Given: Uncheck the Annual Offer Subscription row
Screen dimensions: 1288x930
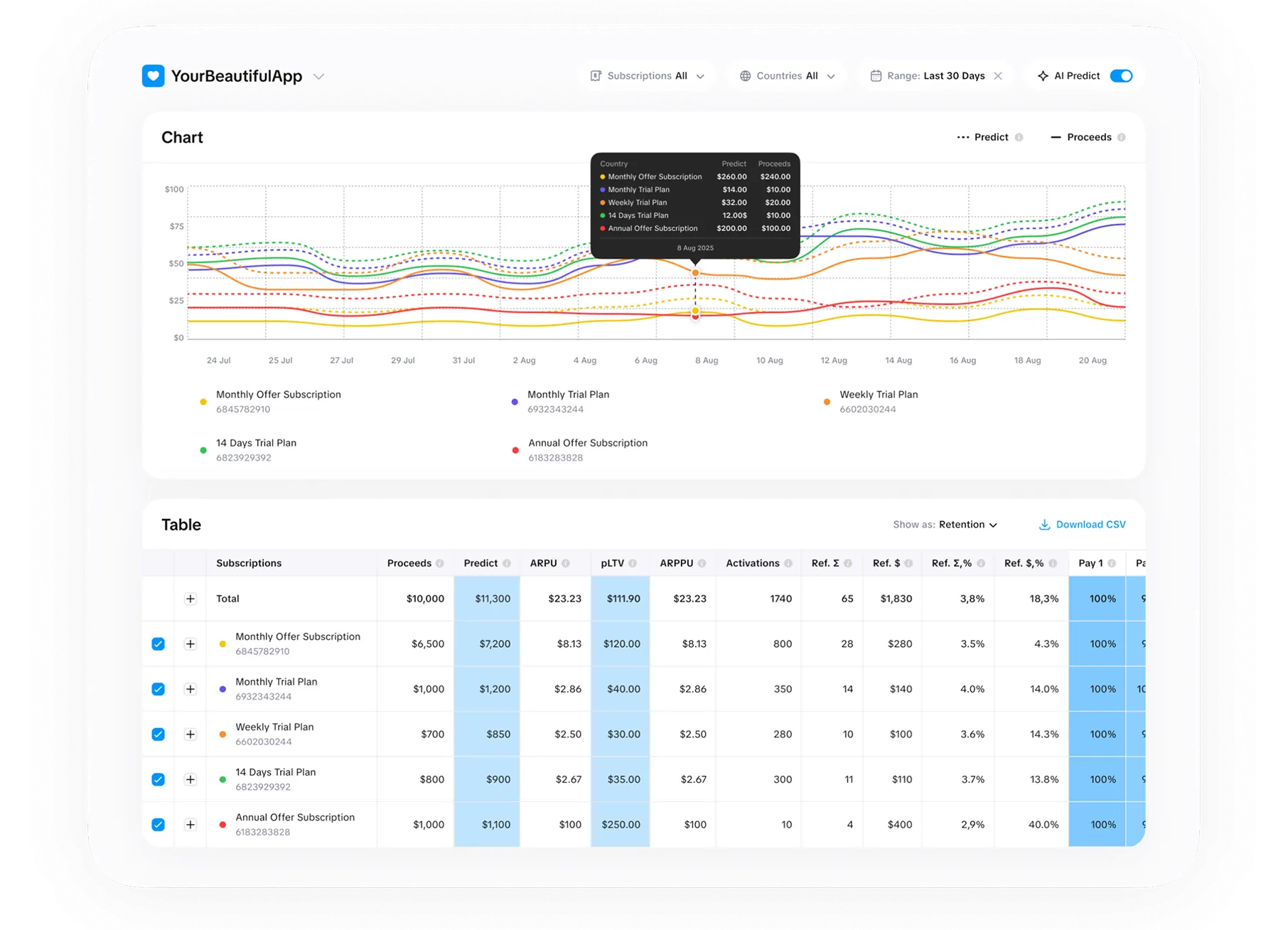Looking at the screenshot, I should 158,825.
